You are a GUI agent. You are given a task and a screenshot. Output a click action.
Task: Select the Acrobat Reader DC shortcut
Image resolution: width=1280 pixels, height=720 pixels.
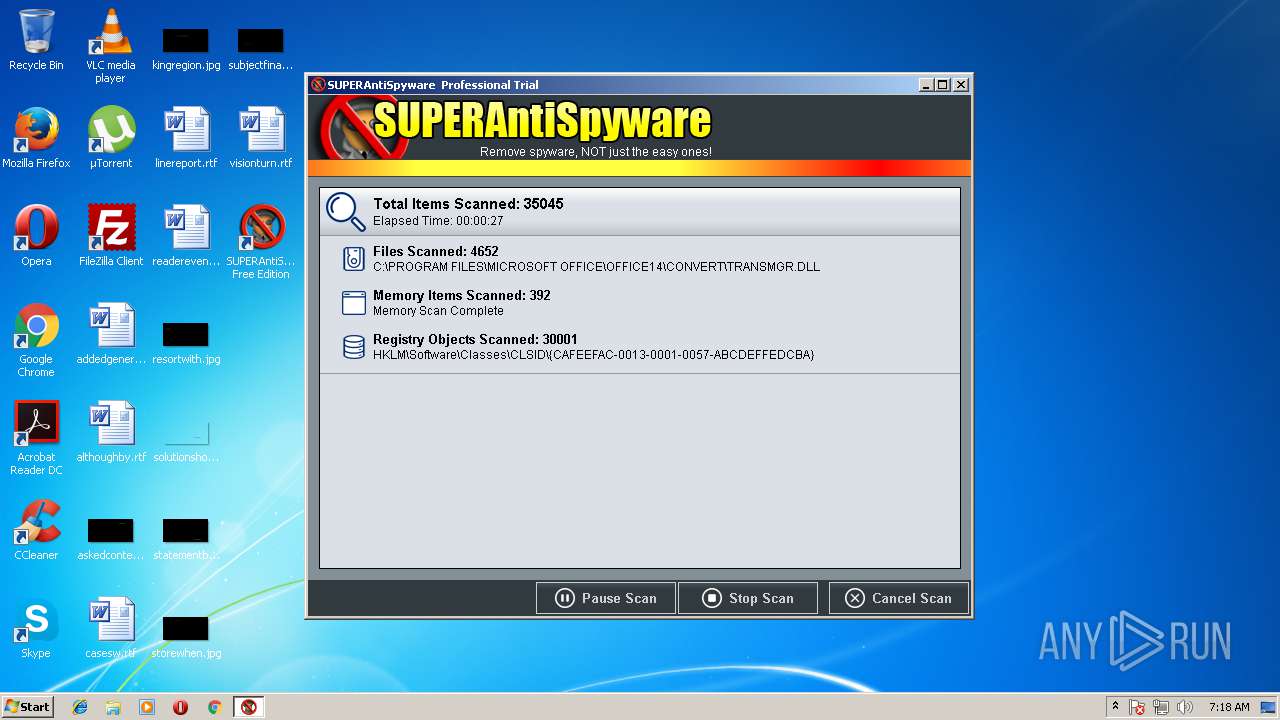pos(36,438)
